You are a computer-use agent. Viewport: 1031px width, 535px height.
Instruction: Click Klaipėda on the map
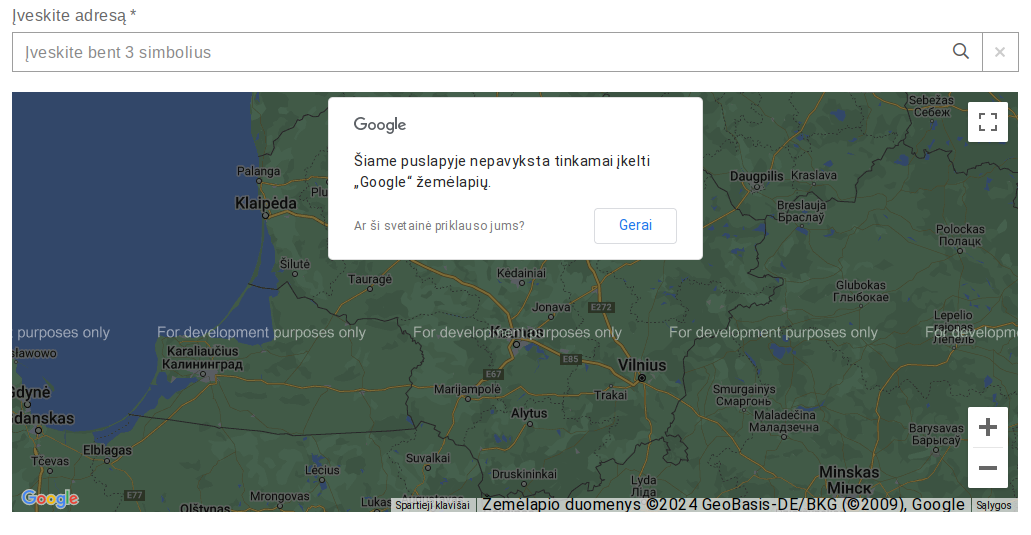coord(266,203)
